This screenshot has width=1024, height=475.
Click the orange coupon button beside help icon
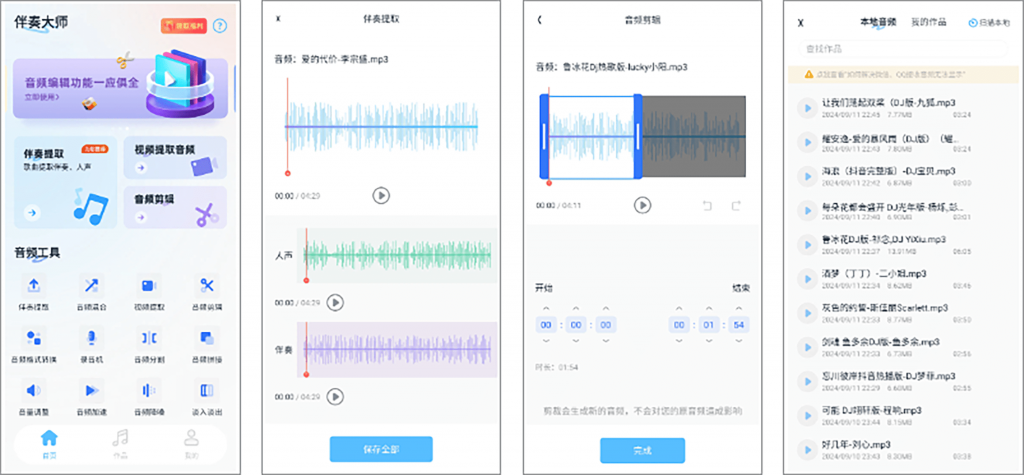pos(184,26)
